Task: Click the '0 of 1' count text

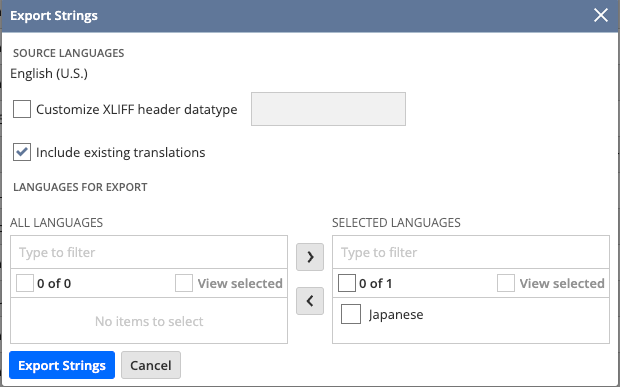Action: tap(376, 283)
